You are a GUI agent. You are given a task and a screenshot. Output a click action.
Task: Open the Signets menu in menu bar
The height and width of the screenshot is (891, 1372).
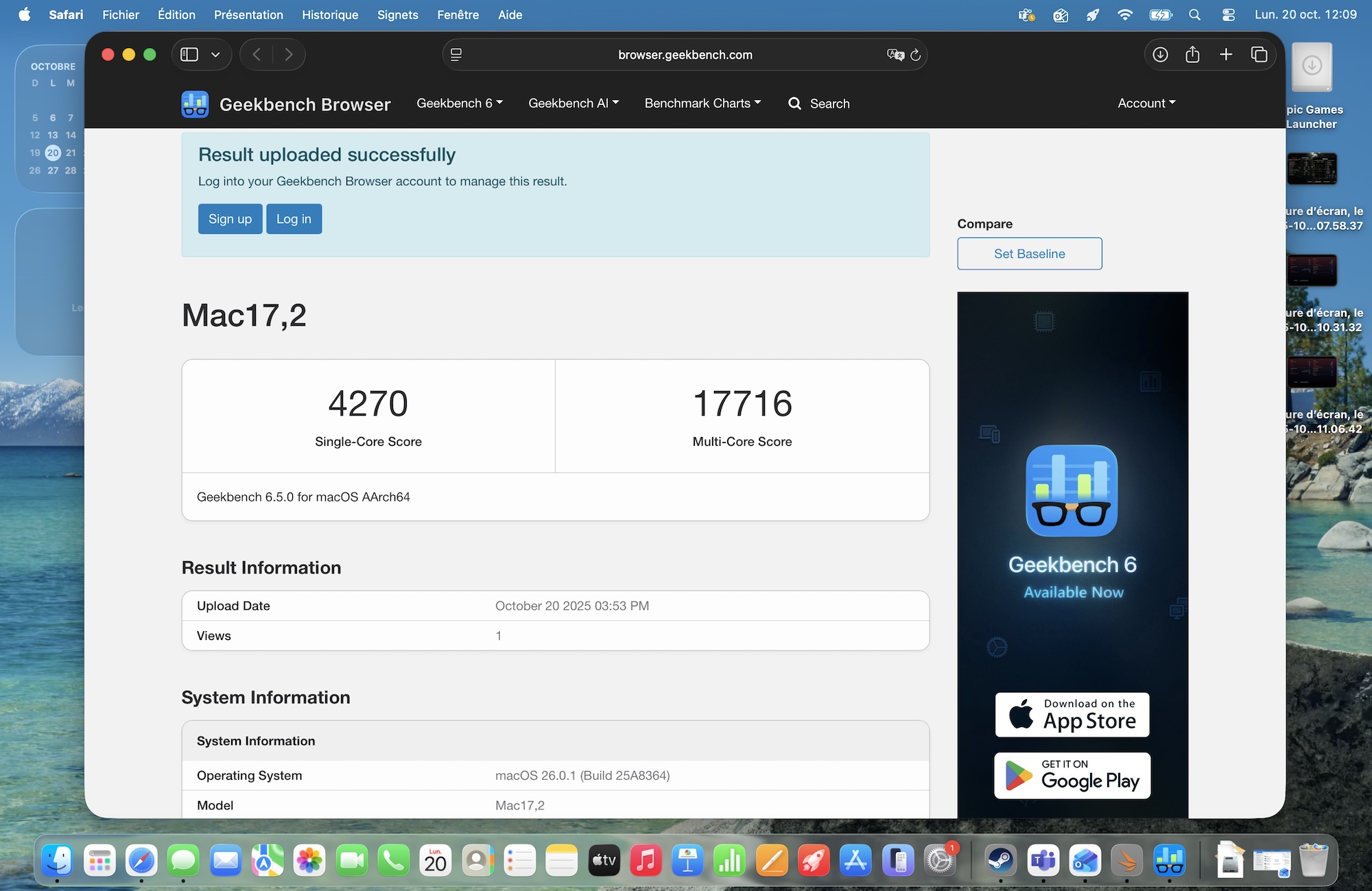pos(397,14)
